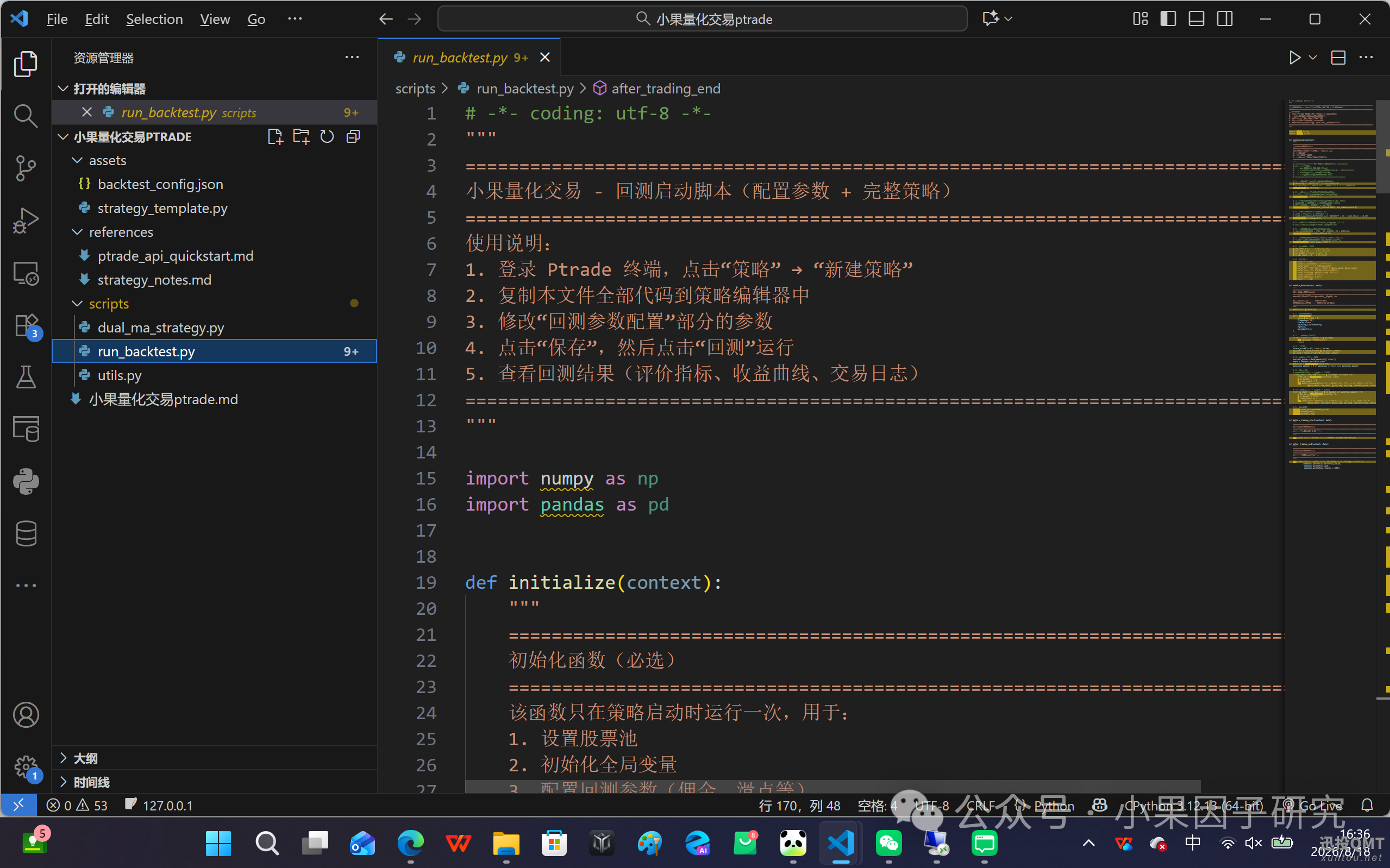Create new folder in explorer
Viewport: 1390px width, 868px height.
[301, 137]
